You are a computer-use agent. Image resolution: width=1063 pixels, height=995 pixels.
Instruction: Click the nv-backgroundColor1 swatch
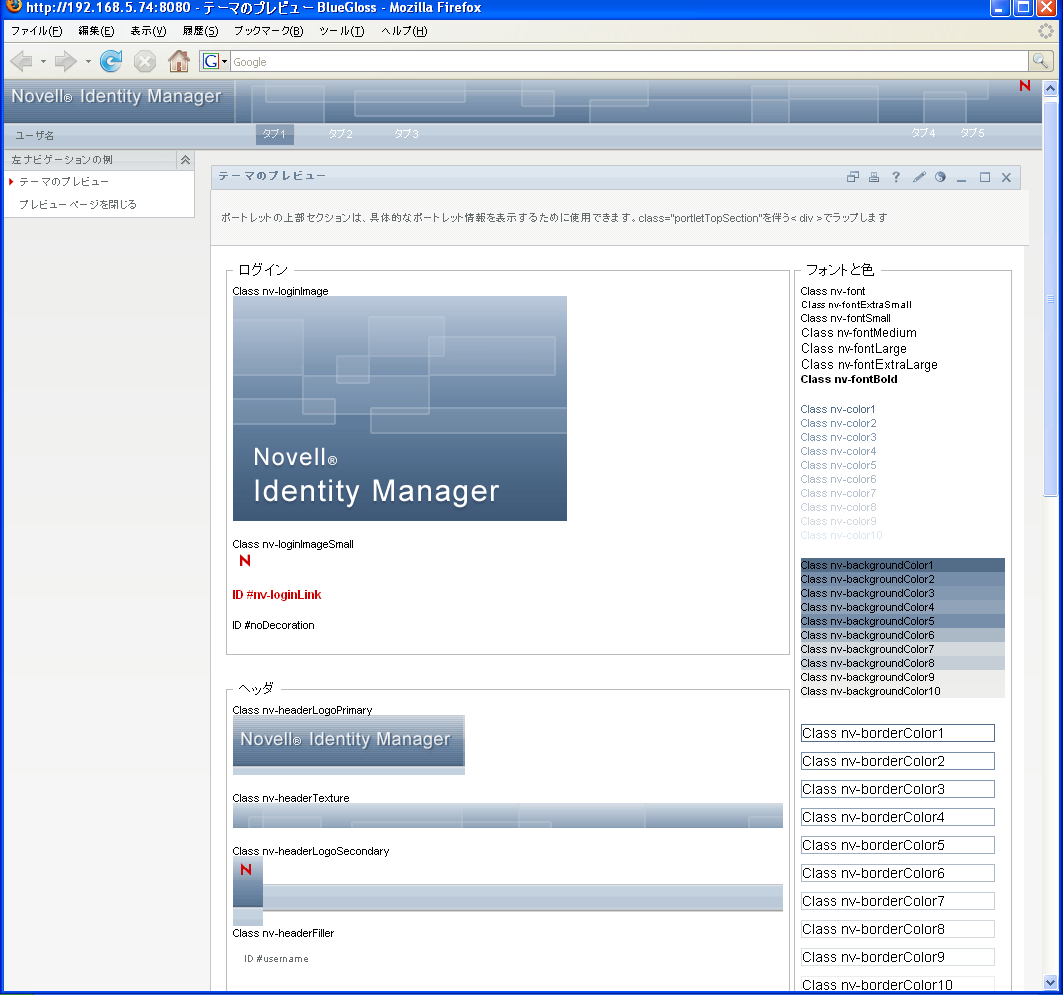tap(902, 565)
